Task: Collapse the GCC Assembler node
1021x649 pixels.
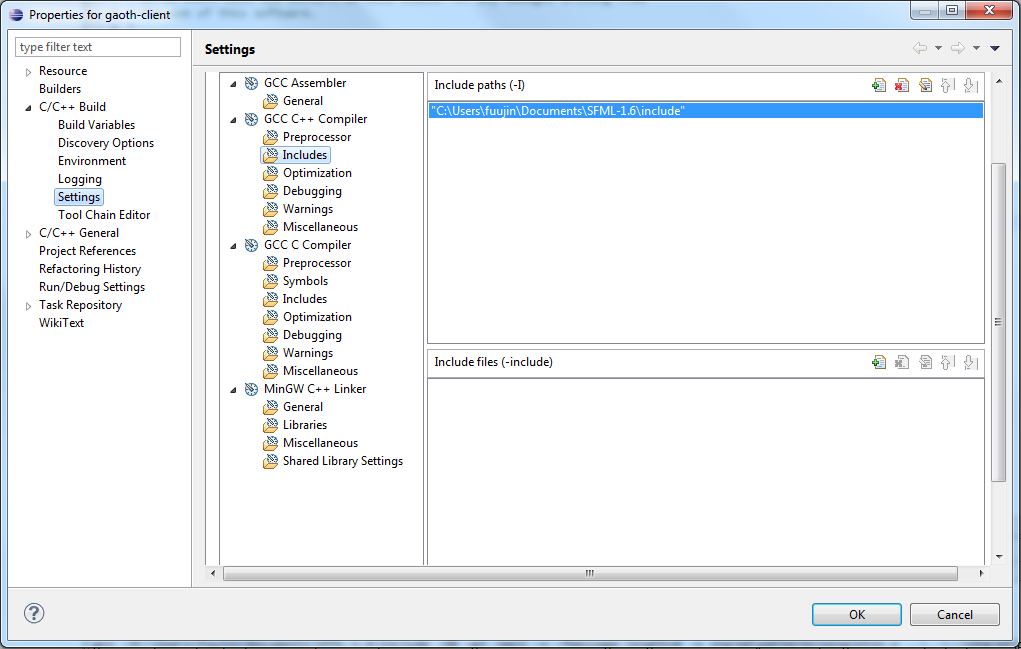Action: (x=233, y=84)
